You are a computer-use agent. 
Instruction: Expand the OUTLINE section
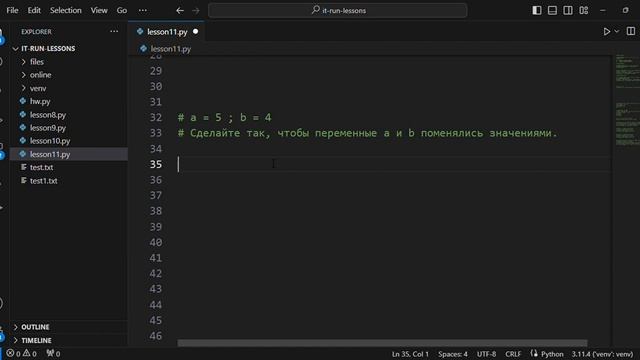[x=35, y=327]
